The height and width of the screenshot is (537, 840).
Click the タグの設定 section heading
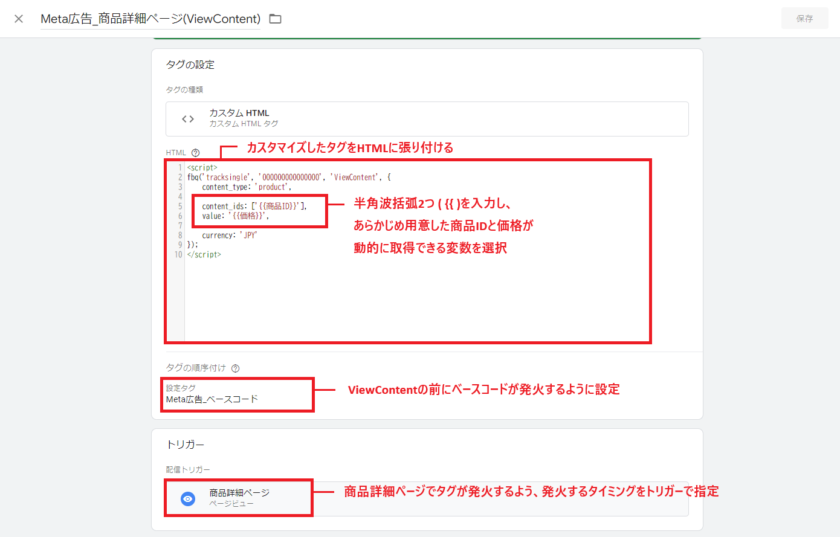190,65
